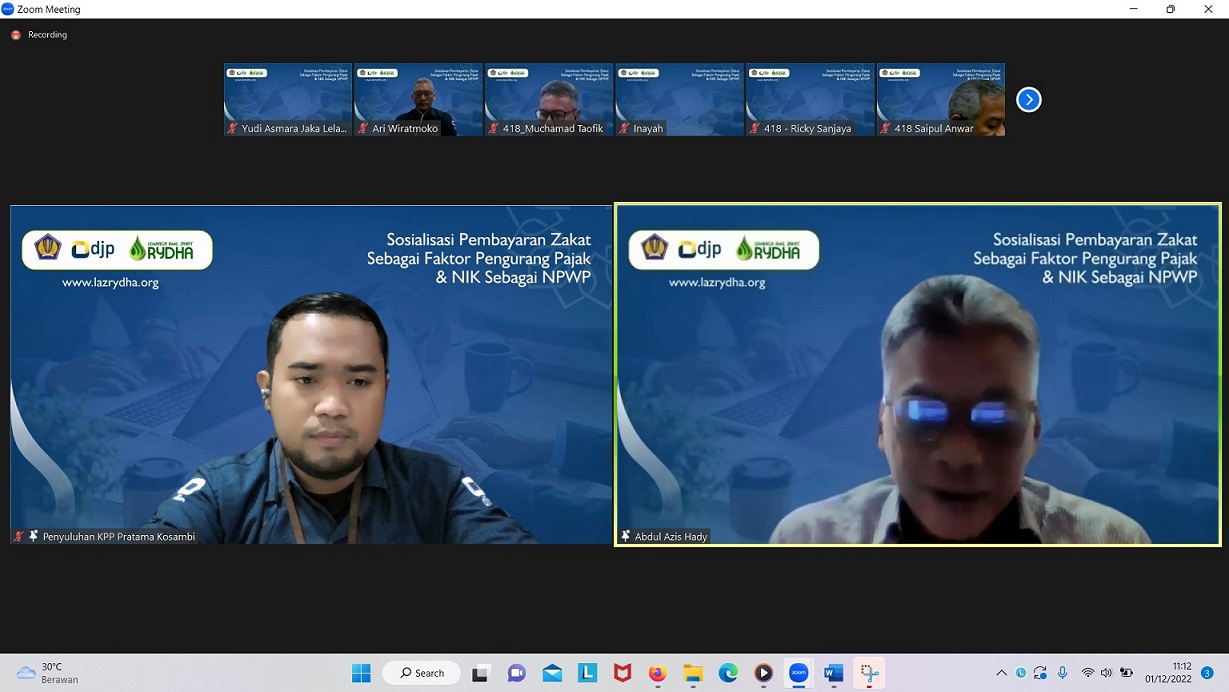Image resolution: width=1229 pixels, height=692 pixels.
Task: Open the Windows Start menu
Action: click(x=361, y=673)
